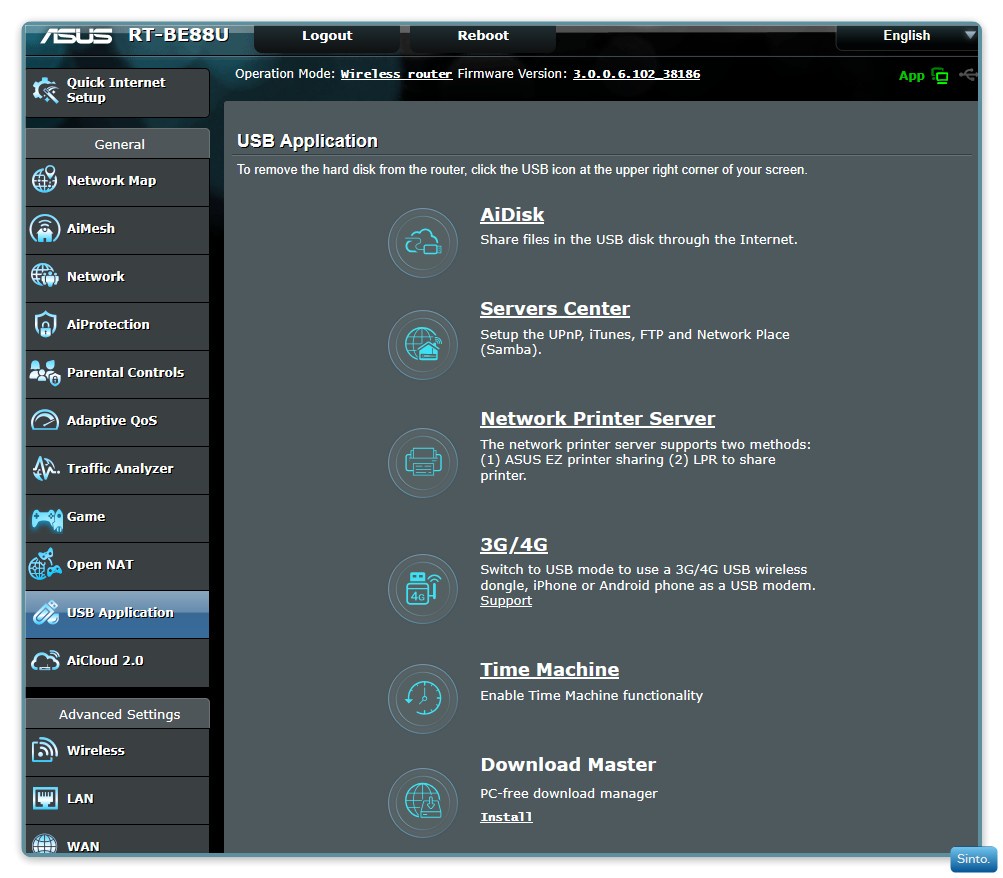Viewport: 1003px width, 878px height.
Task: Click the Reboot button
Action: coord(483,36)
